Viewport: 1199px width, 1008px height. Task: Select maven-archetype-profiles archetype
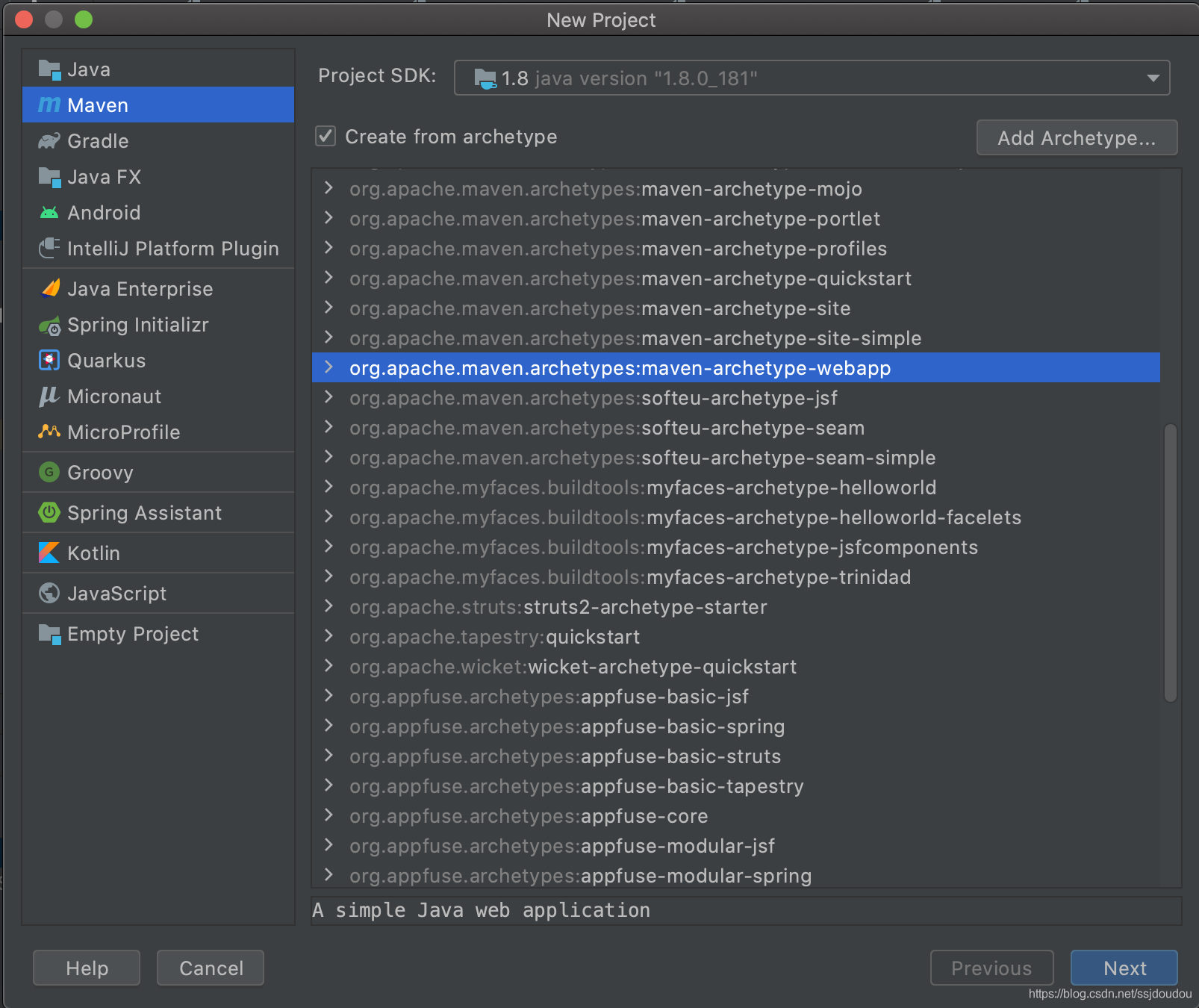point(736,249)
